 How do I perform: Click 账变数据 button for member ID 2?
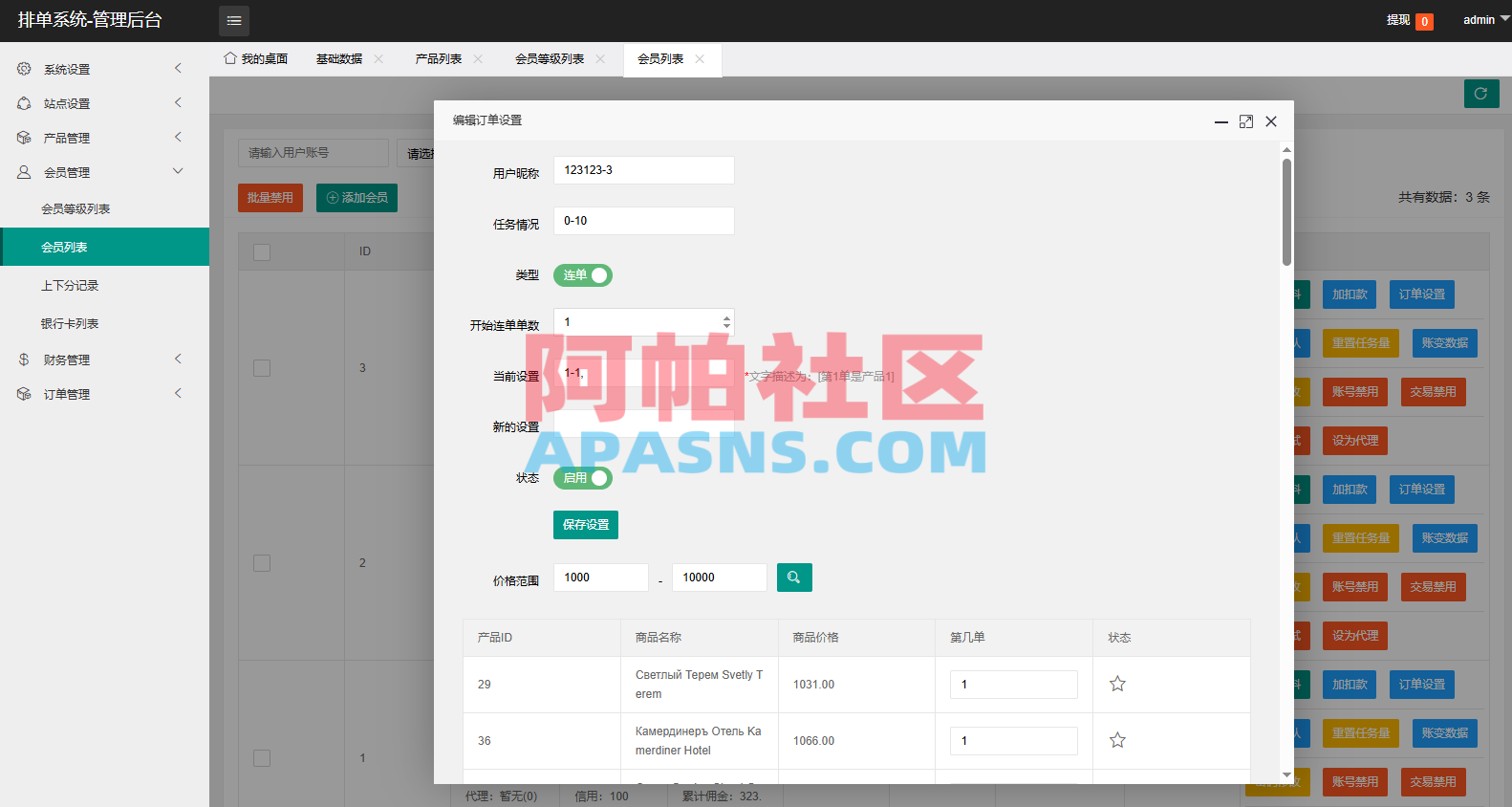pos(1445,538)
